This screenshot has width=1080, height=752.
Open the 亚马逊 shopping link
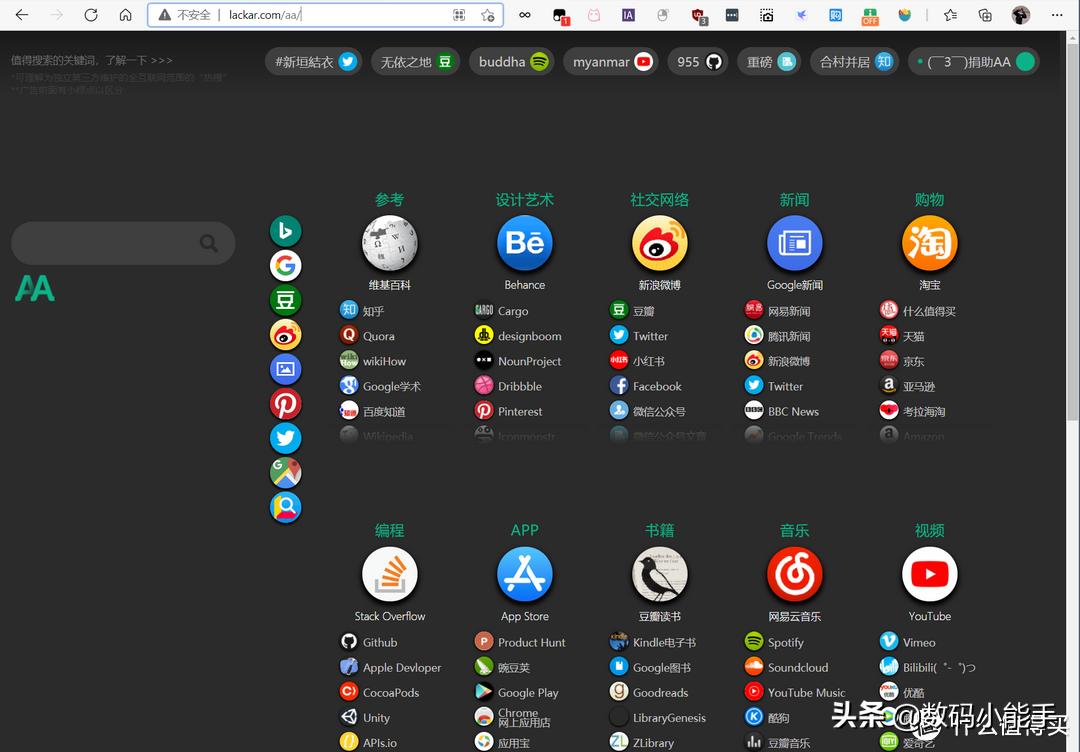pyautogui.click(x=907, y=386)
